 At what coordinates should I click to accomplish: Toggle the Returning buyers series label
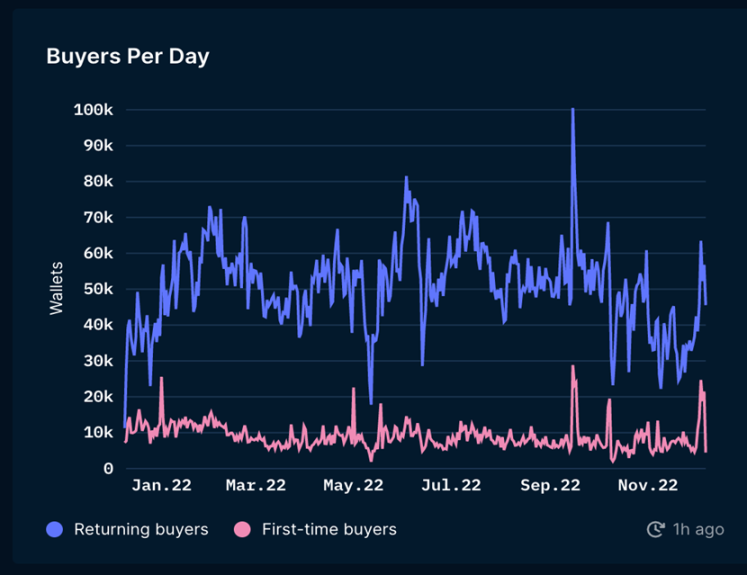coord(140,529)
